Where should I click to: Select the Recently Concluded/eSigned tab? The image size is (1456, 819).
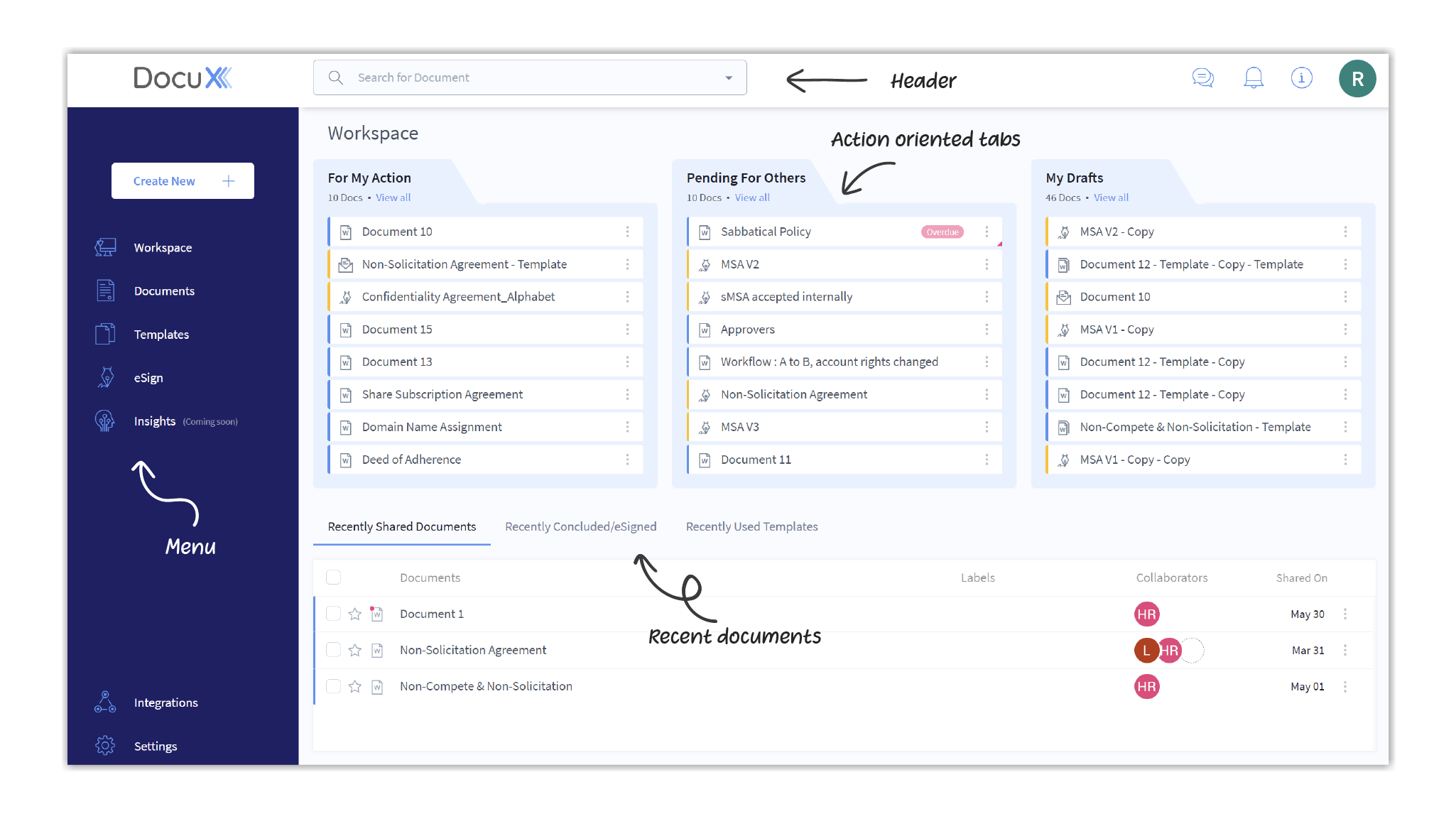581,526
